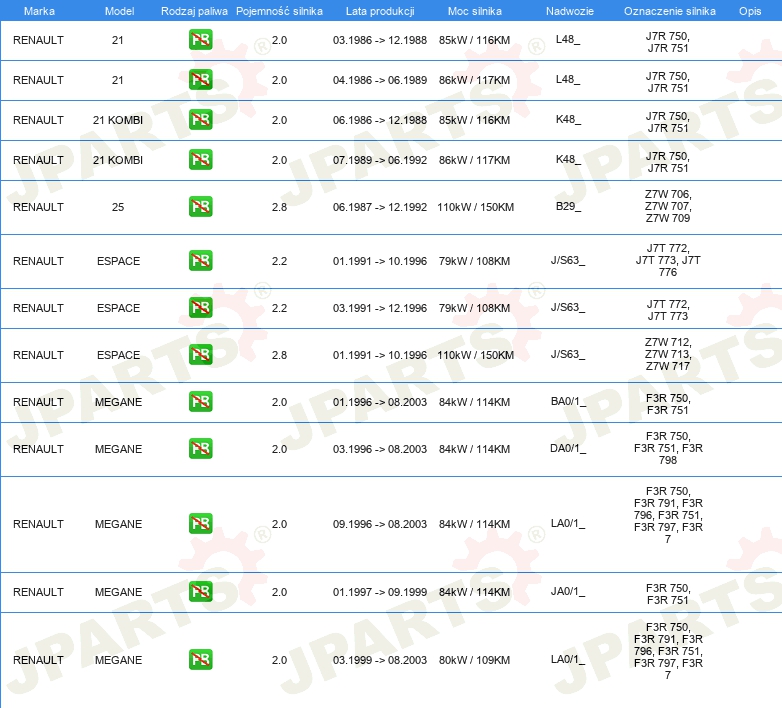The image size is (782, 708).
Task: Click the 110kW / 150KM cell in ESPACE row
Action: click(x=475, y=355)
